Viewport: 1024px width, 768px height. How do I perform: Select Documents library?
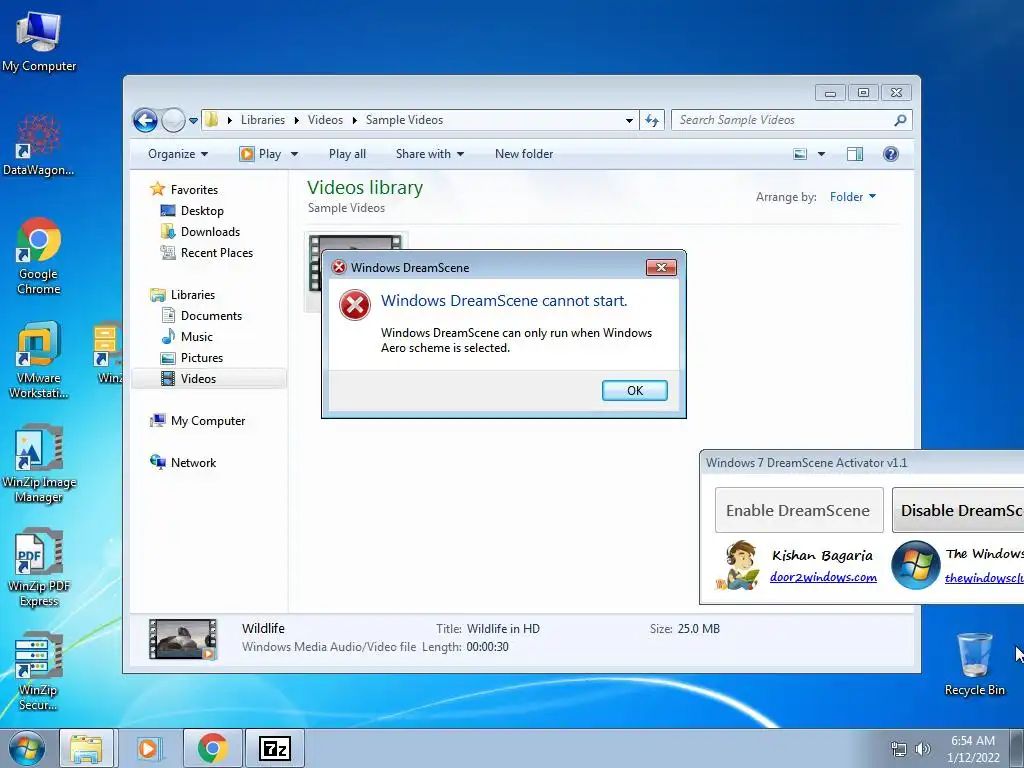click(211, 315)
